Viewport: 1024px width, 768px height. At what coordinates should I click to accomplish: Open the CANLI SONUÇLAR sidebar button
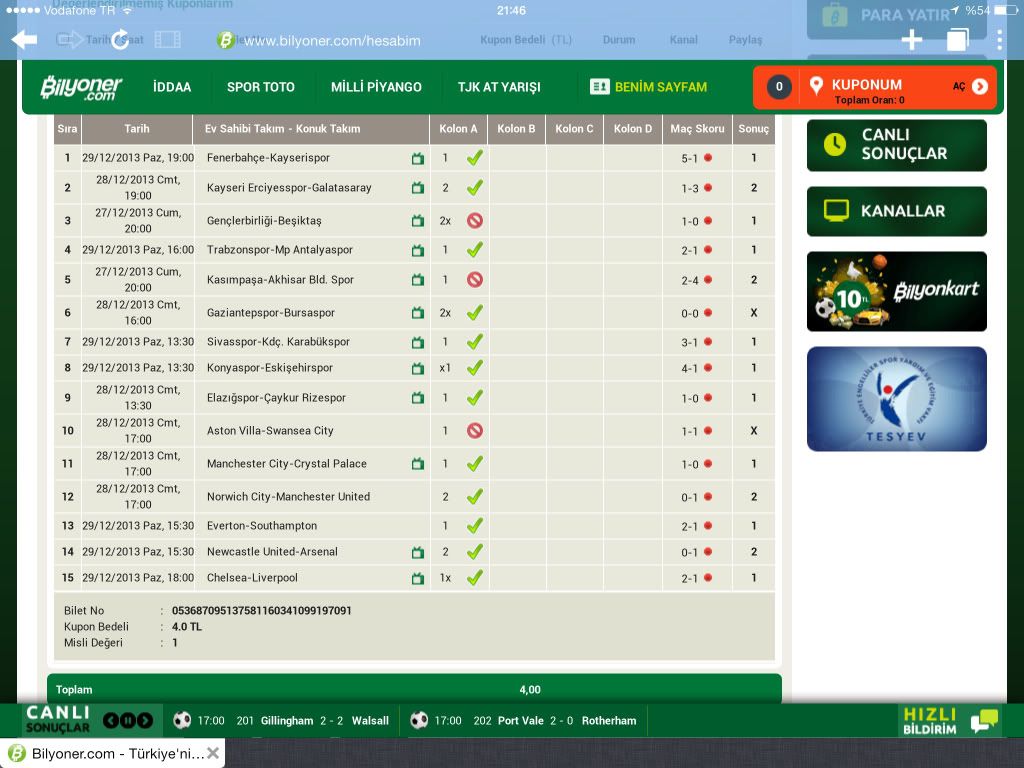pos(897,145)
